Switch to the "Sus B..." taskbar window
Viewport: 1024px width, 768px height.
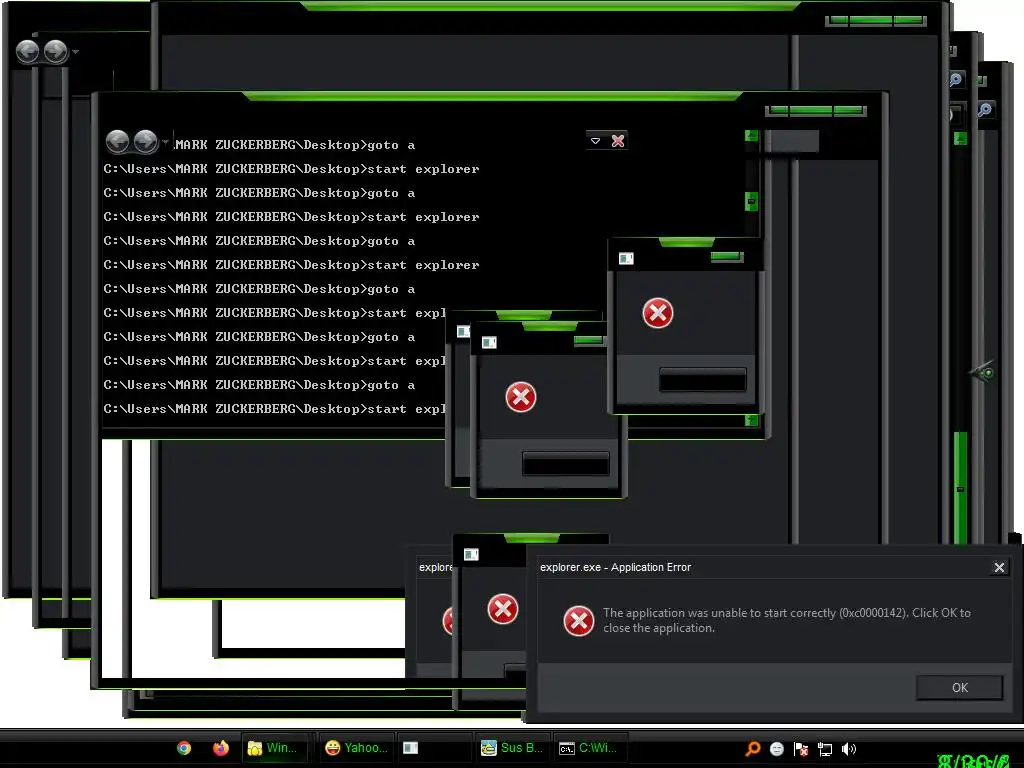coord(512,748)
